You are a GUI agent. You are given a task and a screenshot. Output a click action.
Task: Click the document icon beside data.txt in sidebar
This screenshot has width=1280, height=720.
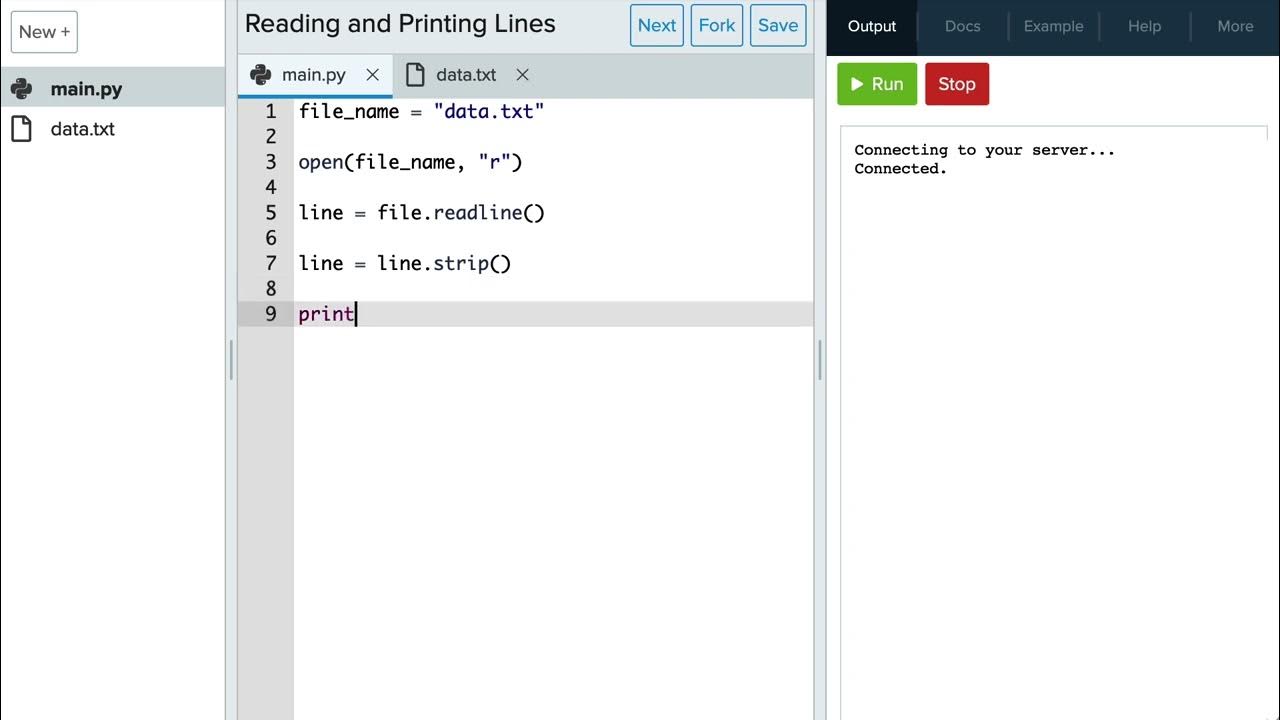click(x=21, y=129)
